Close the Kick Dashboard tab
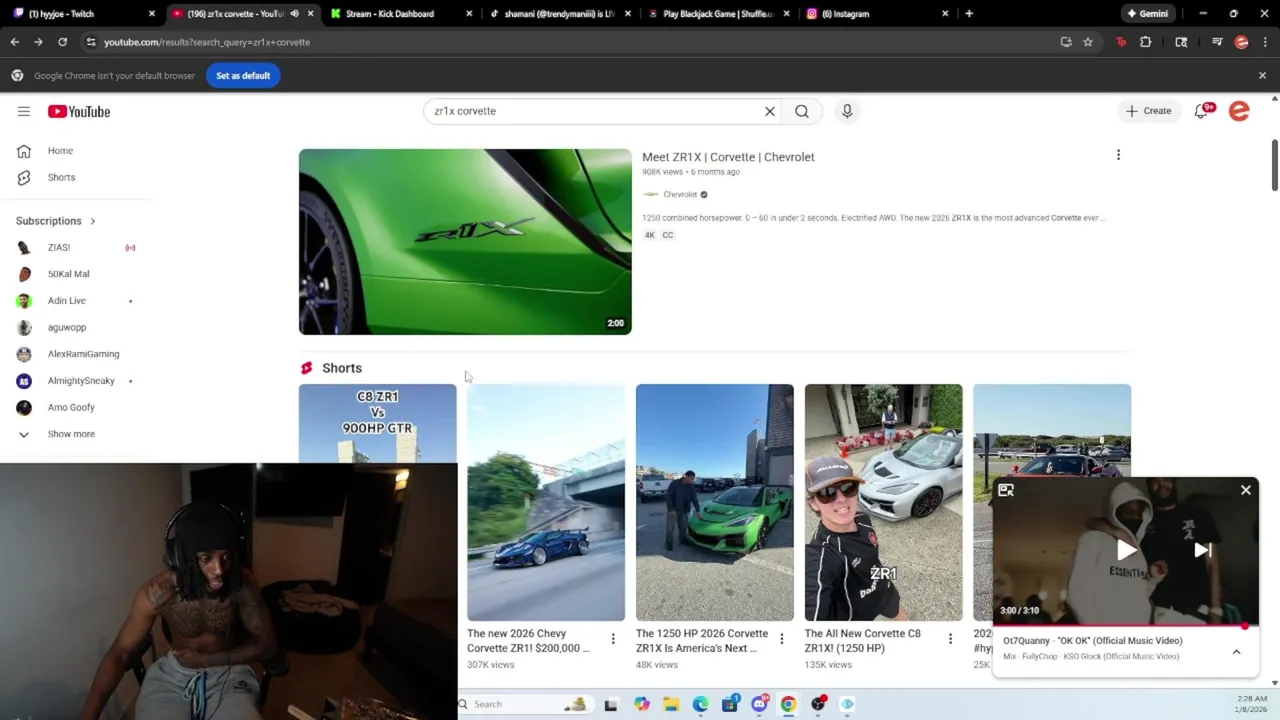The image size is (1280, 720). (x=469, y=14)
